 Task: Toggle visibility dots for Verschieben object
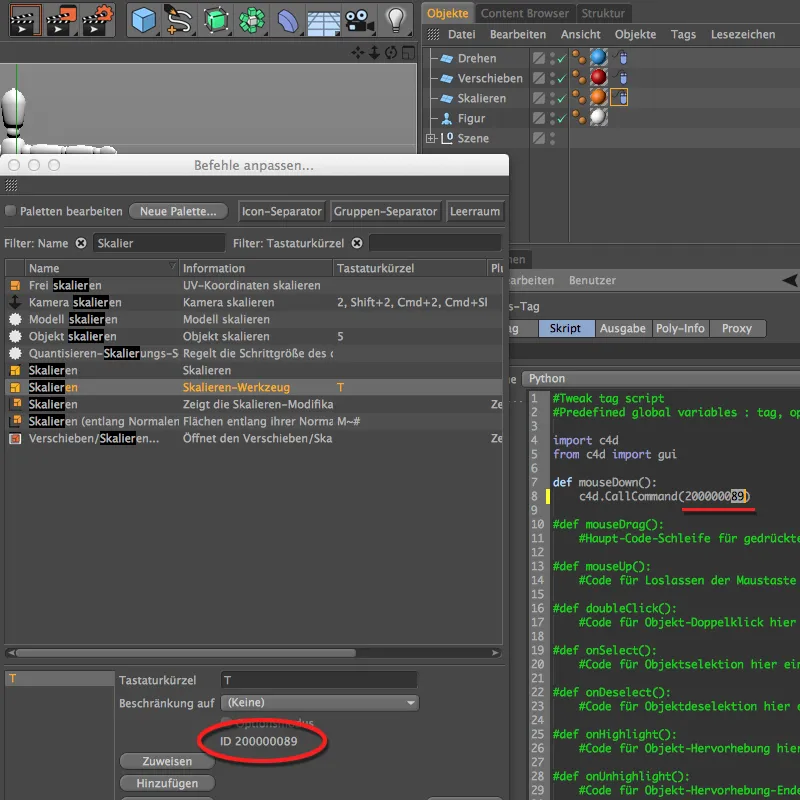click(x=552, y=78)
